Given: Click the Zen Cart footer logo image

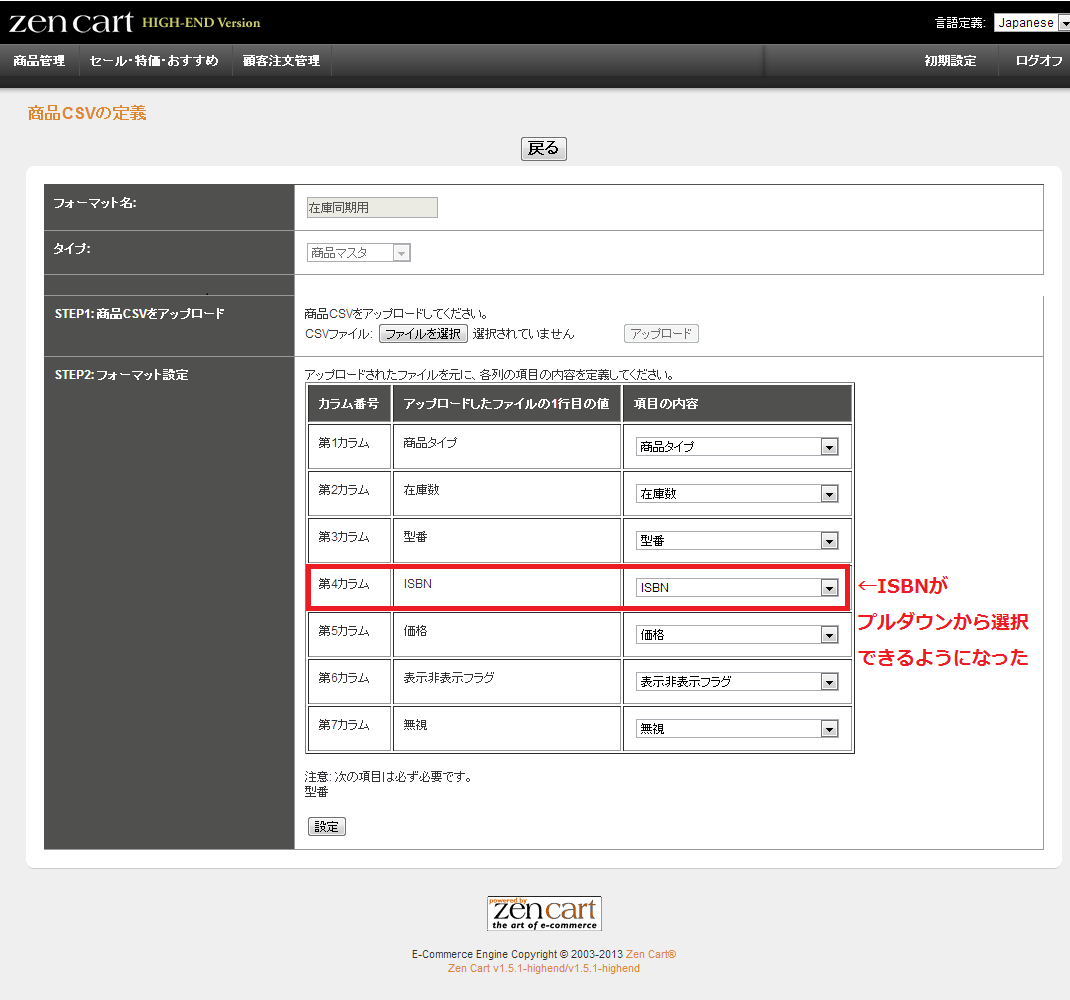Looking at the screenshot, I should pyautogui.click(x=544, y=913).
